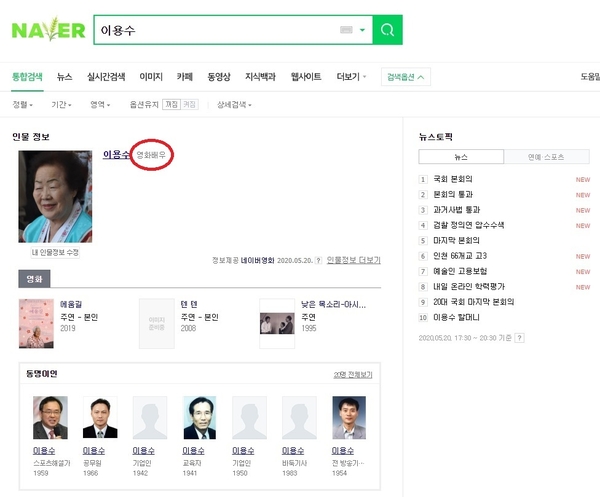
Task: Open news topic 인천 66개교 고3
Action: tap(460, 256)
